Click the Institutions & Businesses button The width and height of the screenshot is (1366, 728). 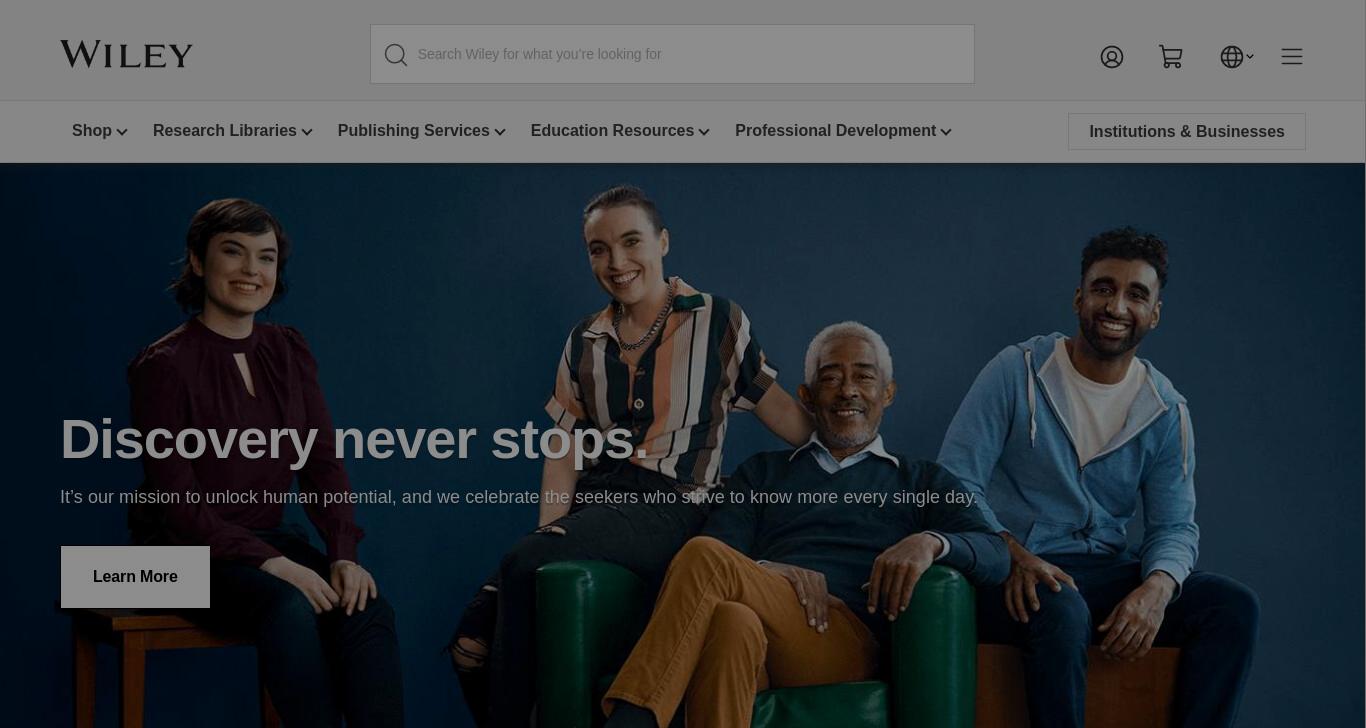(x=1187, y=132)
